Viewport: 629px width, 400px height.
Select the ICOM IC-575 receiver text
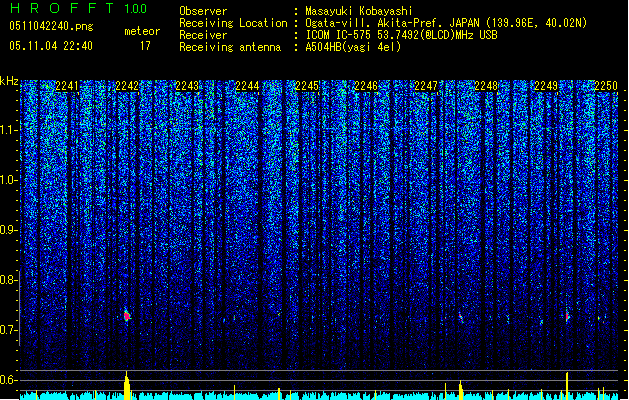[x=401, y=35]
